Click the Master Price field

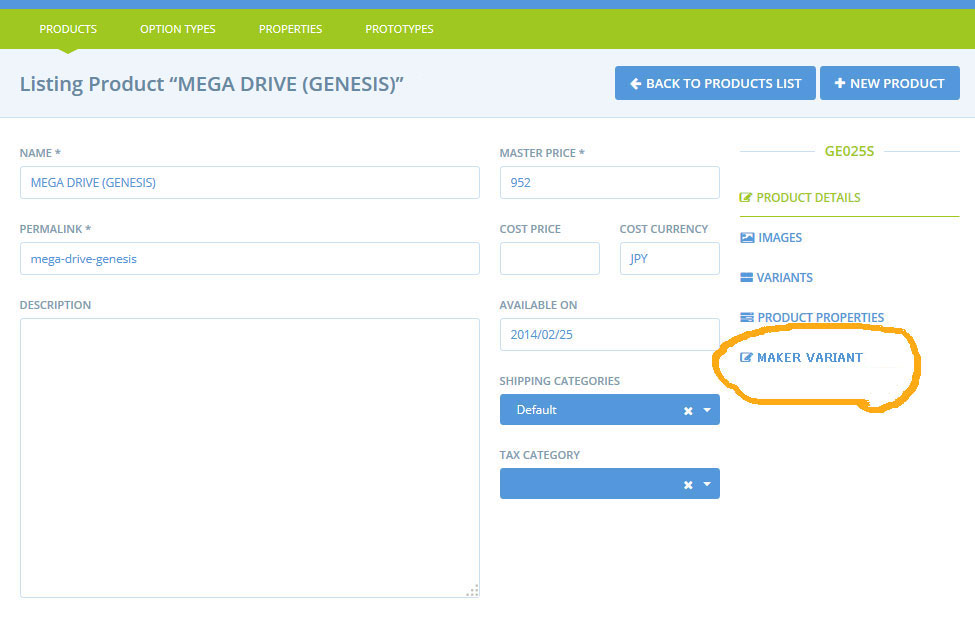click(609, 183)
